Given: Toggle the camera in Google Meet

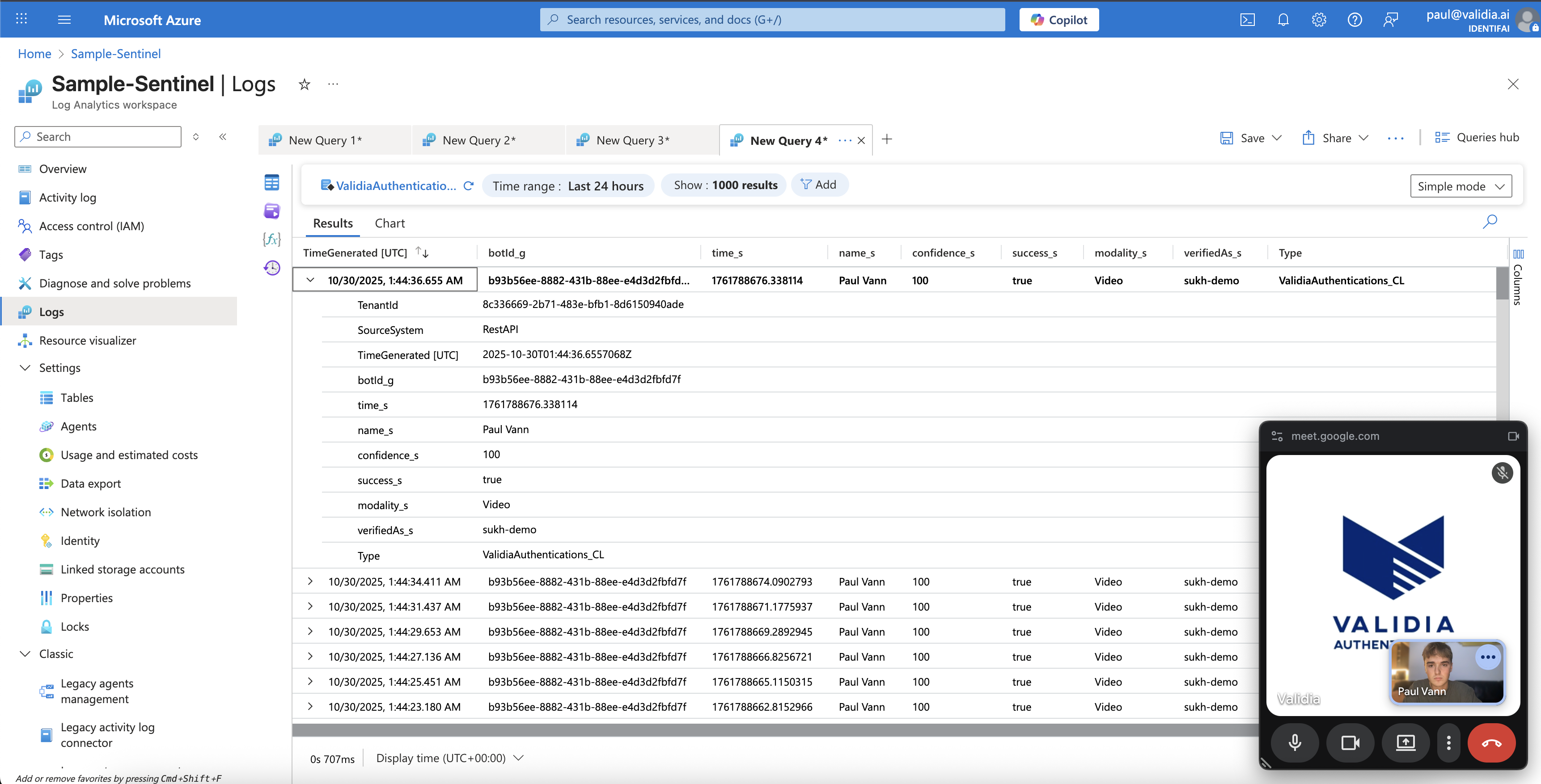Looking at the screenshot, I should 1350,742.
